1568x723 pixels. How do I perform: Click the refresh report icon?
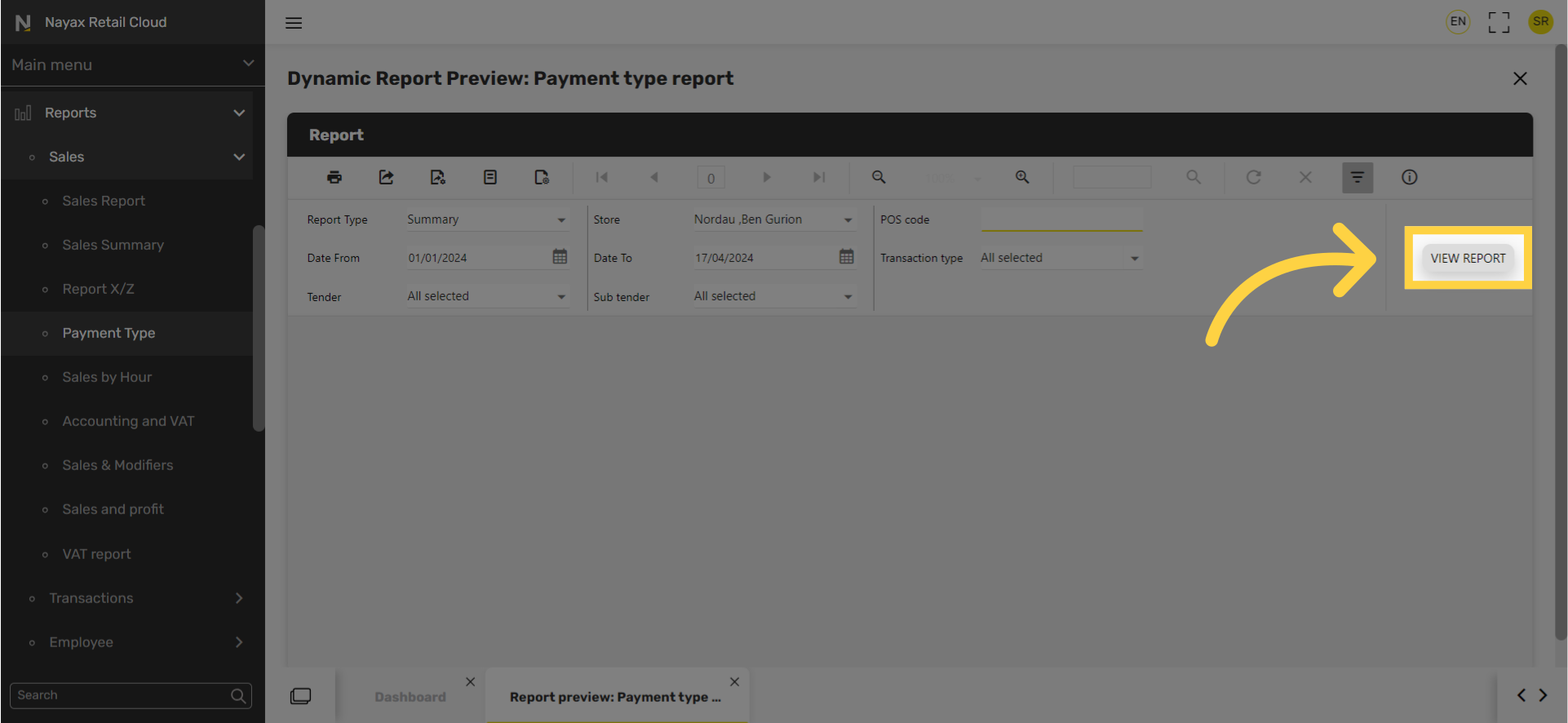click(x=1254, y=177)
